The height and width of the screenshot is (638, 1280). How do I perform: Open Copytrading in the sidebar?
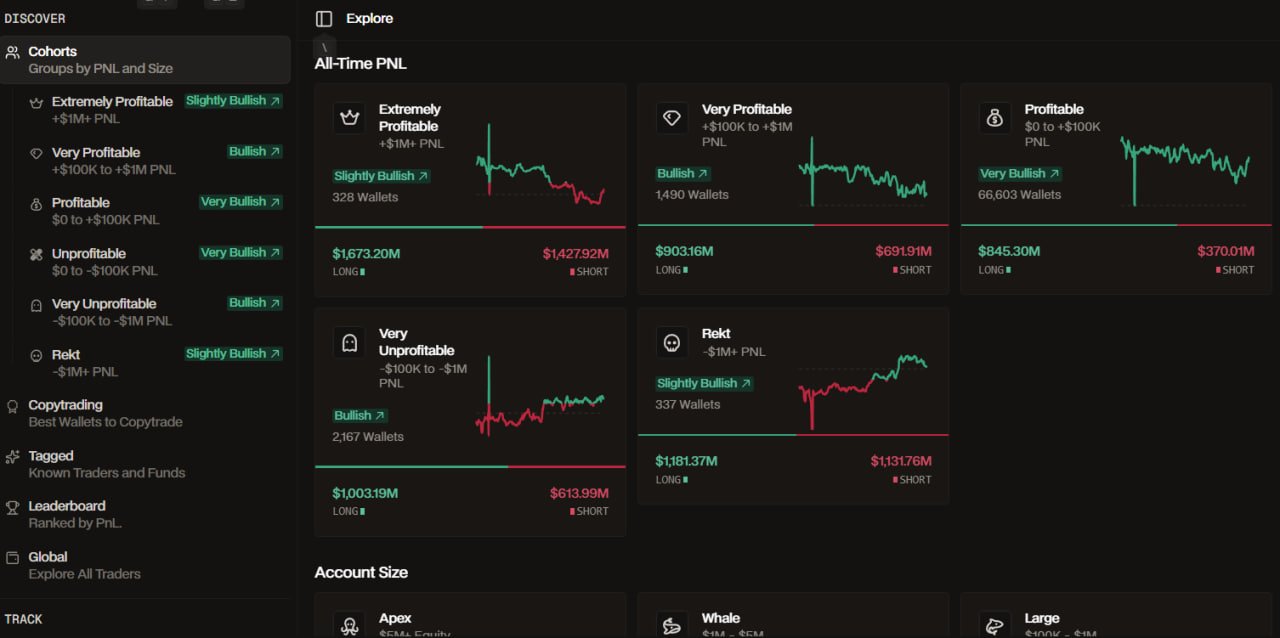point(145,413)
